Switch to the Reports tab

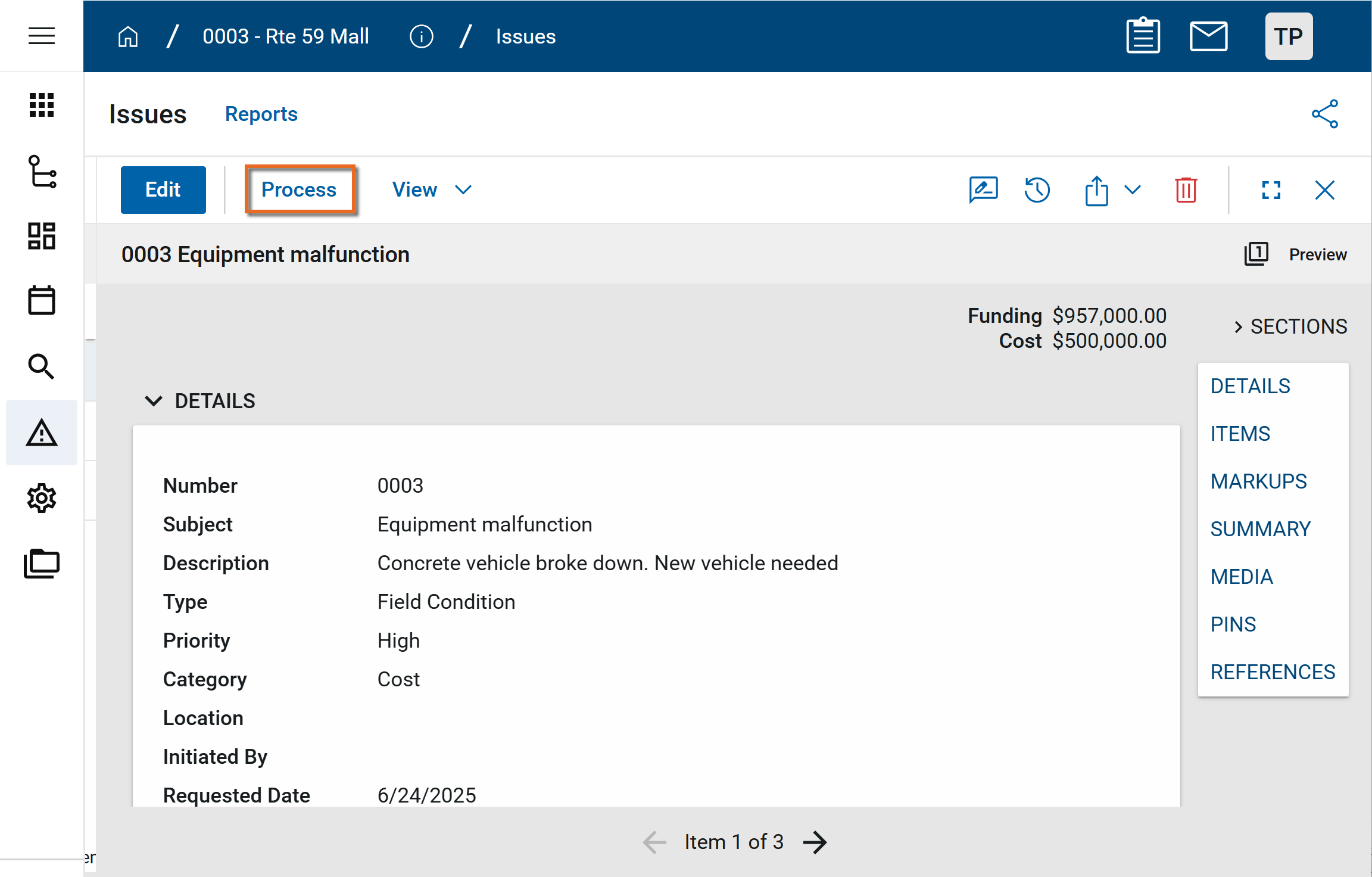coord(261,114)
